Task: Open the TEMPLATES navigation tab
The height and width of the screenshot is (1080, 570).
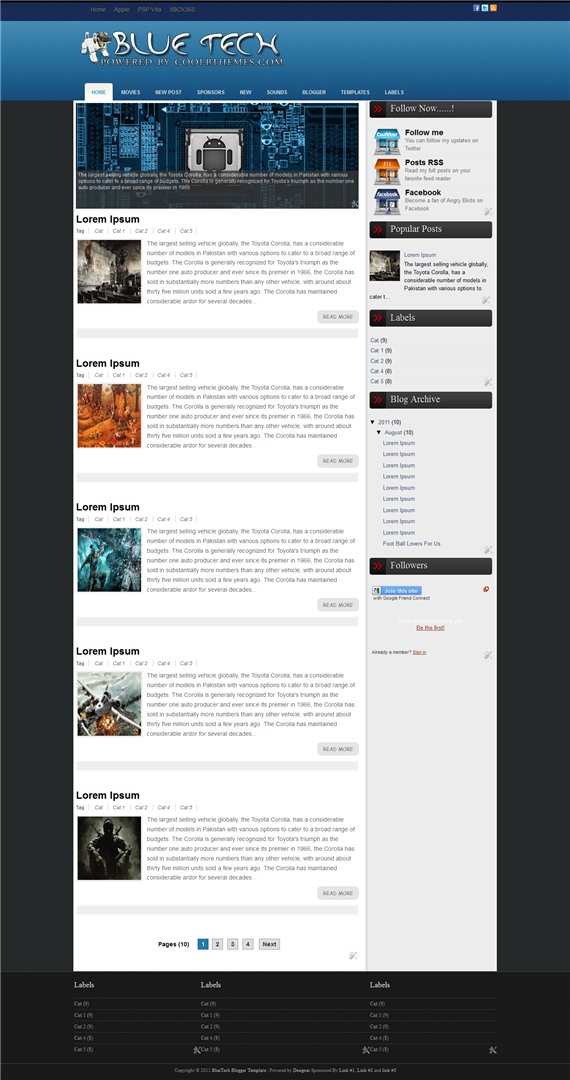Action: coord(355,92)
